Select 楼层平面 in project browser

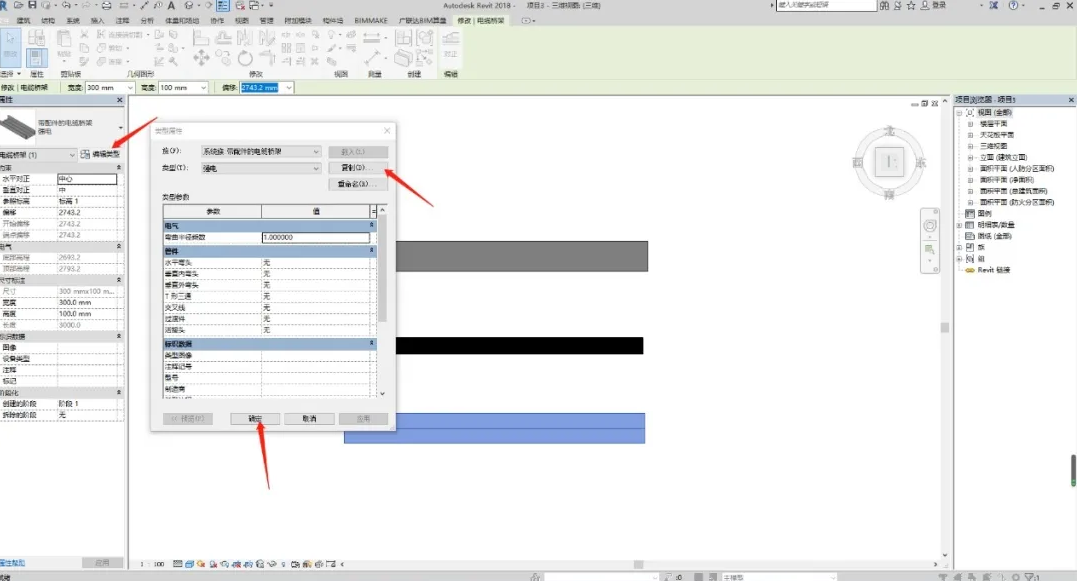[993, 124]
